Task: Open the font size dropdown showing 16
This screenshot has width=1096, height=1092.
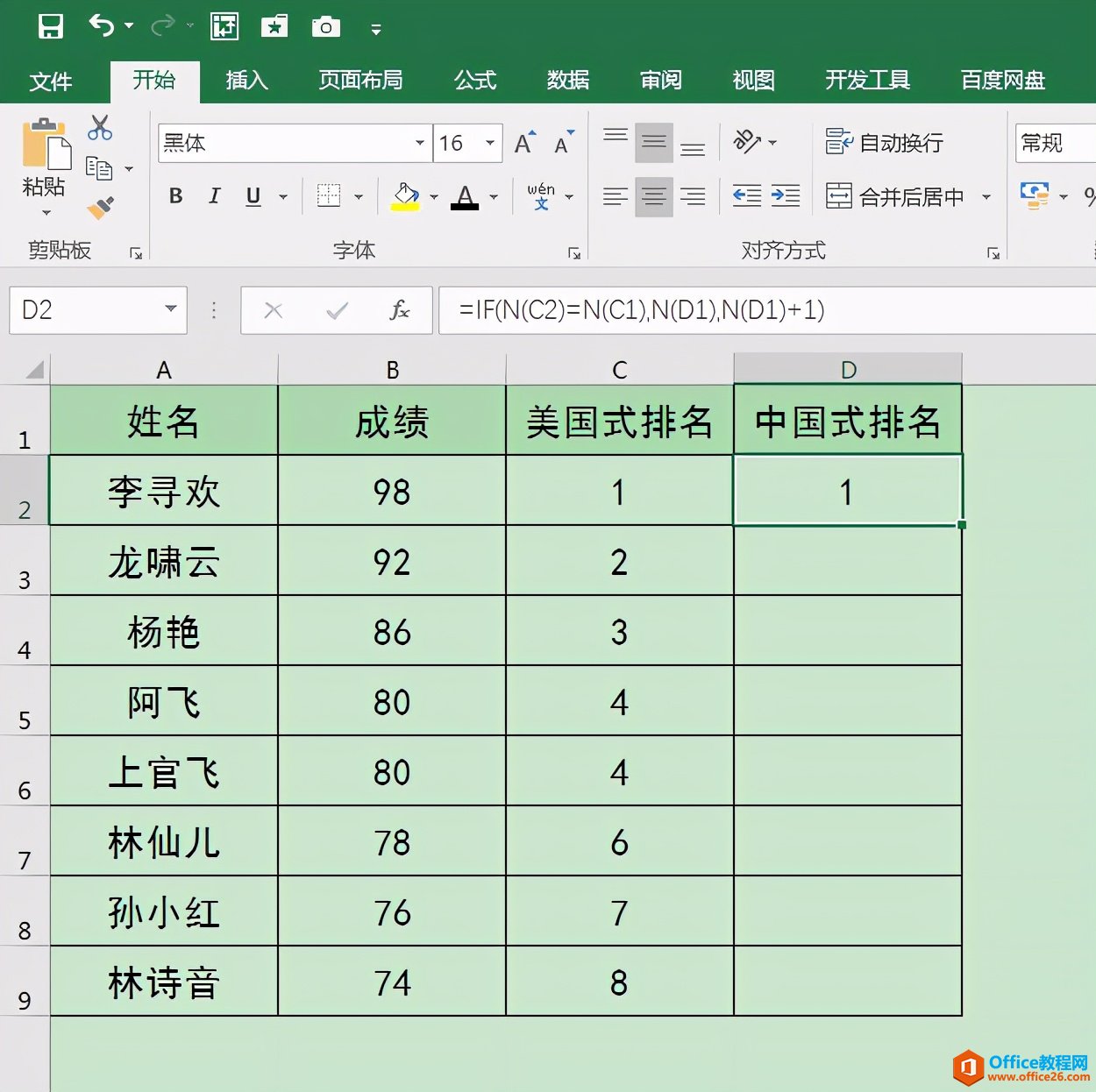Action: coord(490,143)
